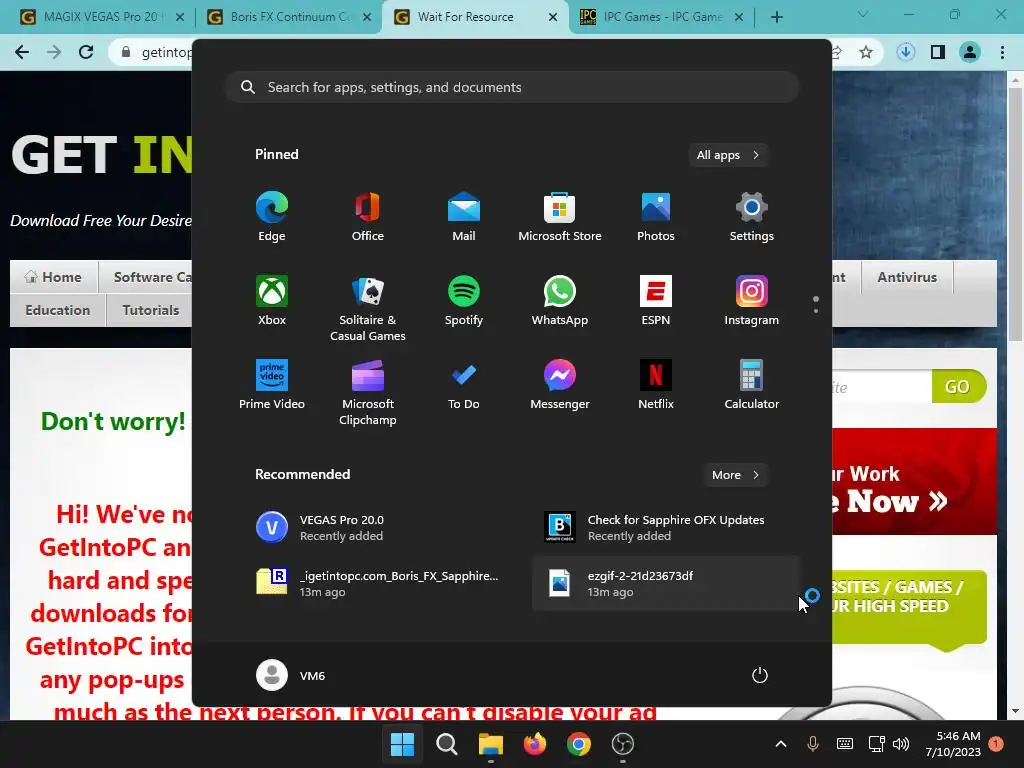Viewport: 1024px width, 768px height.
Task: Open Chrome three-dot menu
Action: pos(1002,52)
